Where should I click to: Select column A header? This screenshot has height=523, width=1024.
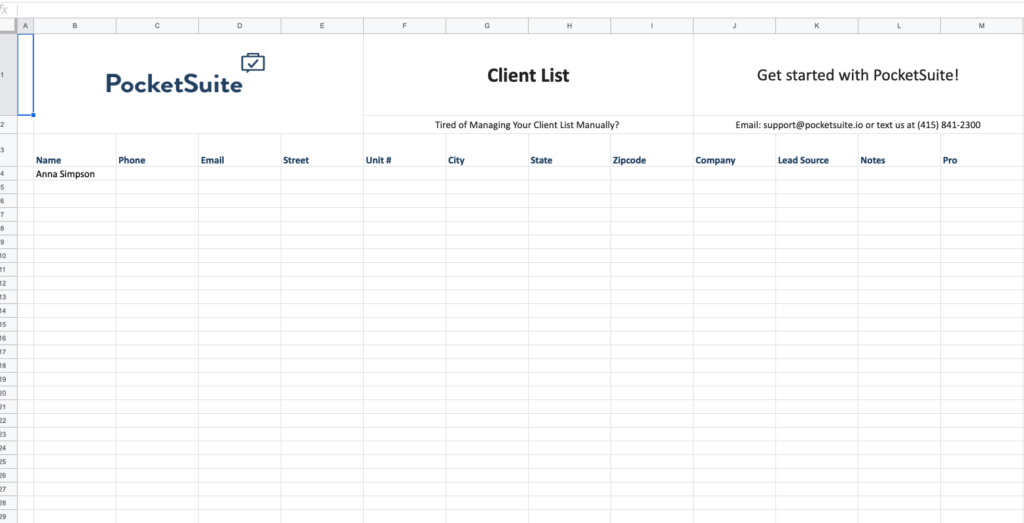pos(25,25)
